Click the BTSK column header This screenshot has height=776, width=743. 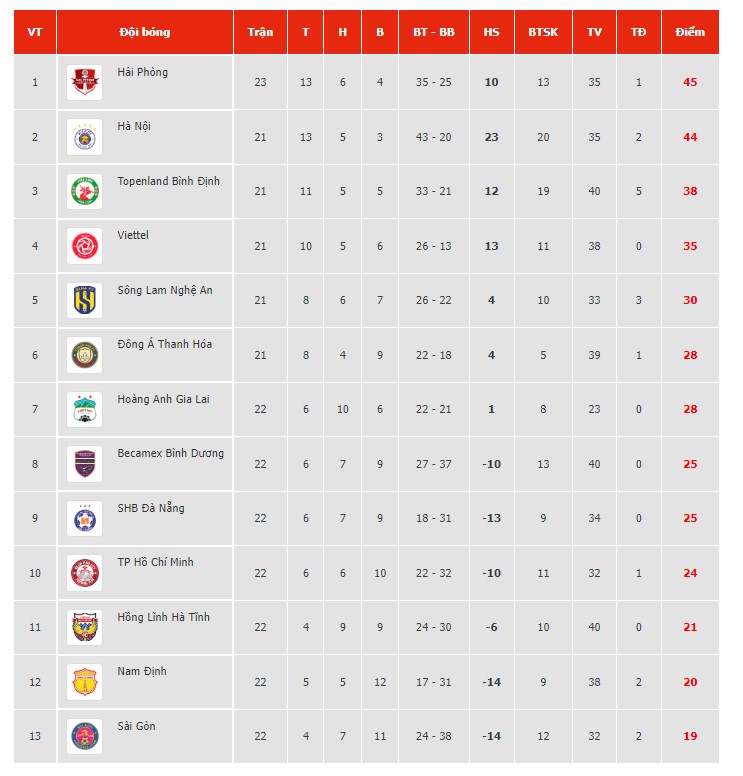543,32
